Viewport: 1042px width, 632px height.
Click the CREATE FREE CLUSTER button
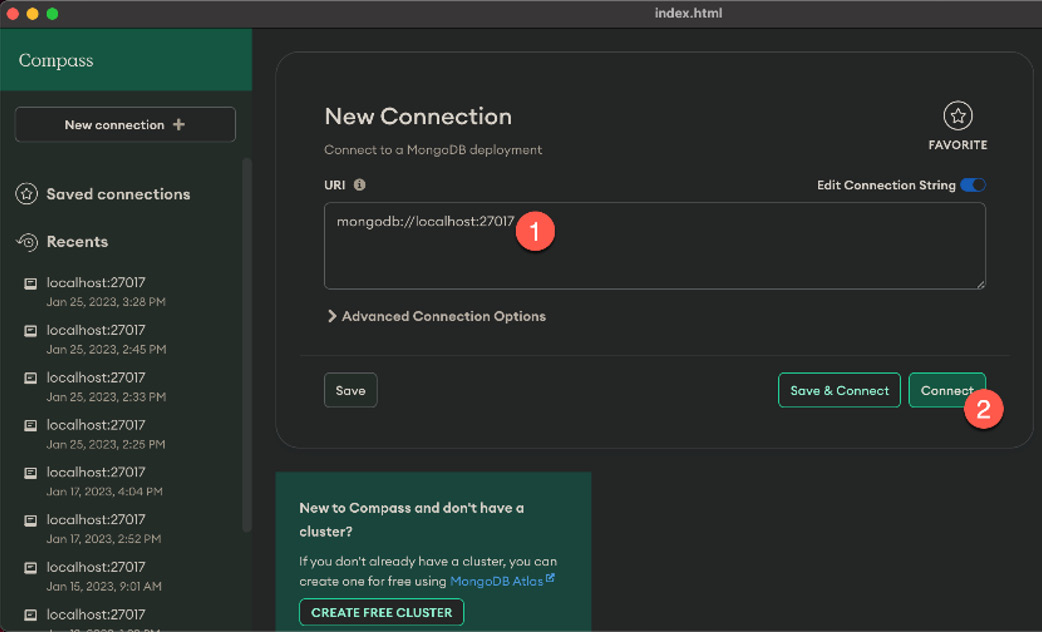point(381,612)
